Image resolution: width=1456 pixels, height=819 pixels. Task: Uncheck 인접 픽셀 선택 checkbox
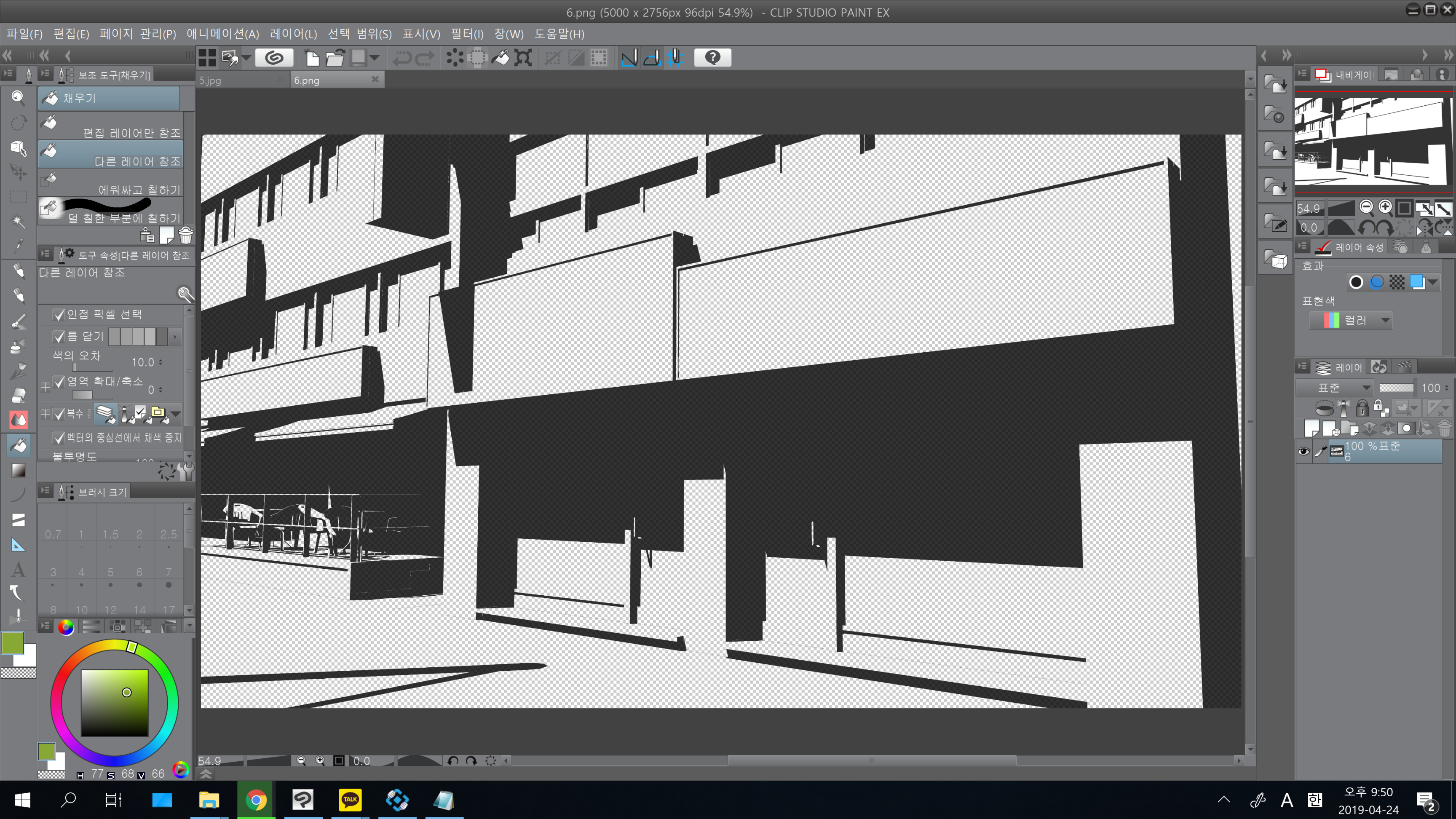click(x=59, y=314)
